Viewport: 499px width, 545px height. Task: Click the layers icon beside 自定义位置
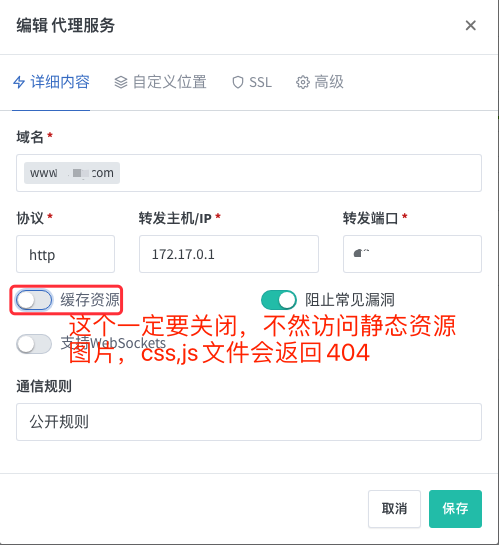click(121, 82)
